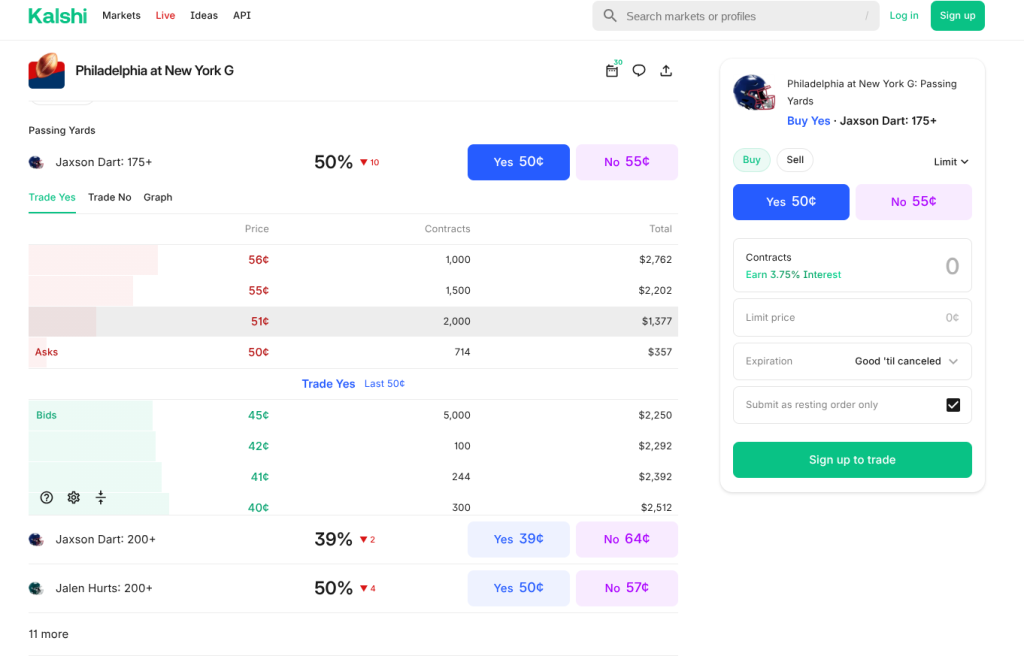Click the Log in link

click(x=903, y=16)
